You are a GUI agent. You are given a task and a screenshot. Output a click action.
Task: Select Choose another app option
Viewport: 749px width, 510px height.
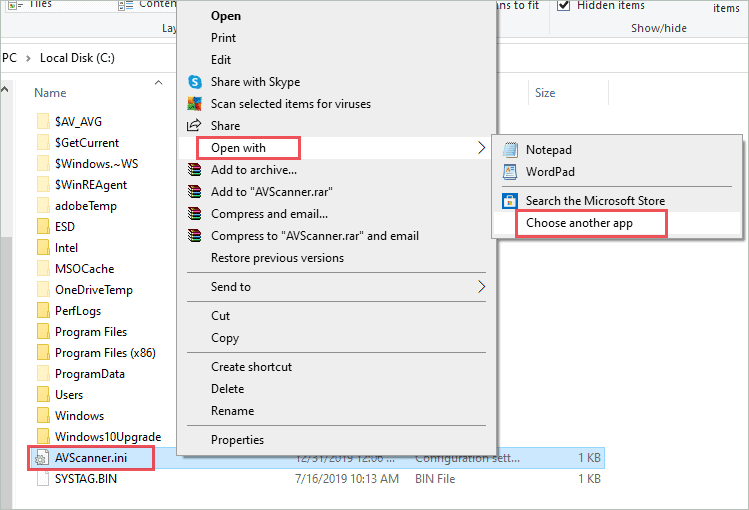tap(579, 223)
